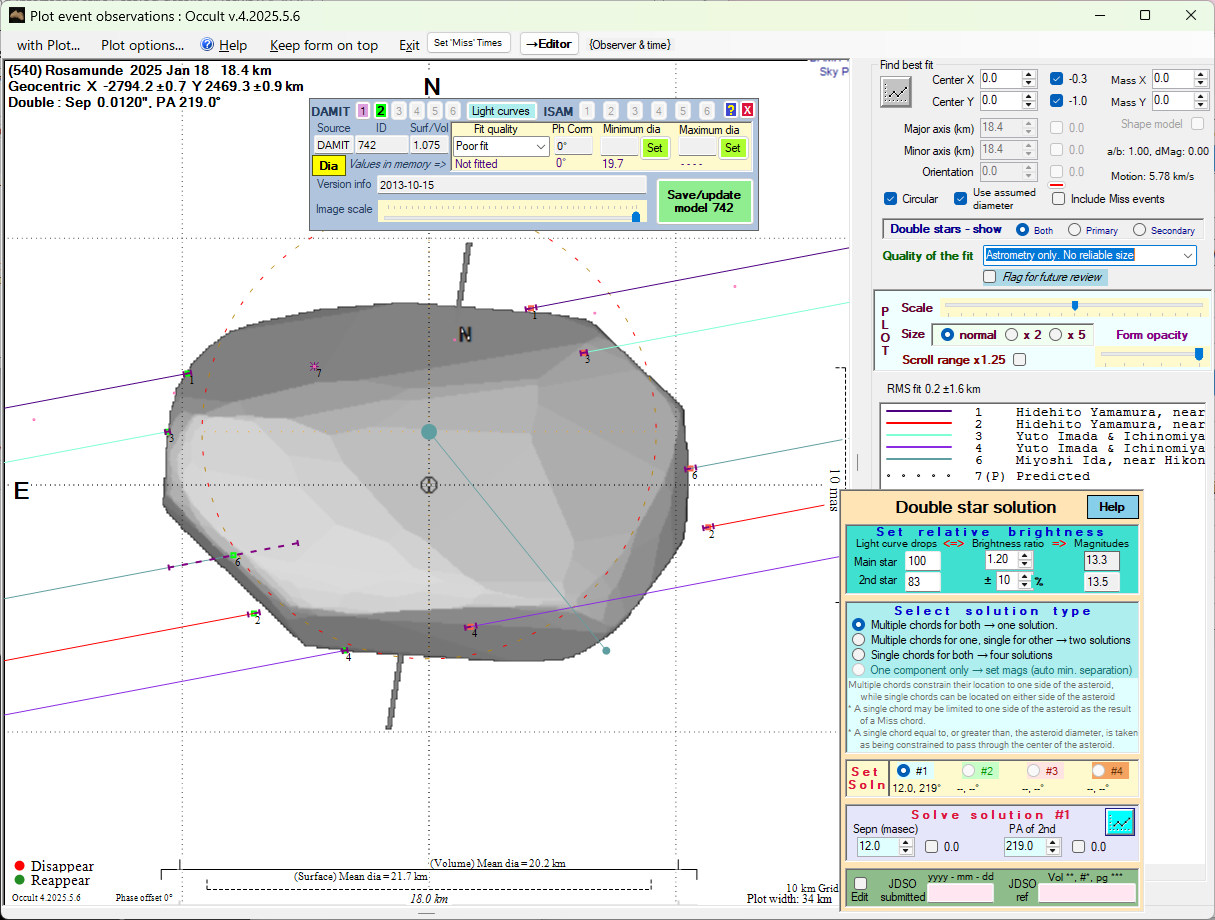
Task: Open the with Plot... menu
Action: coord(48,45)
